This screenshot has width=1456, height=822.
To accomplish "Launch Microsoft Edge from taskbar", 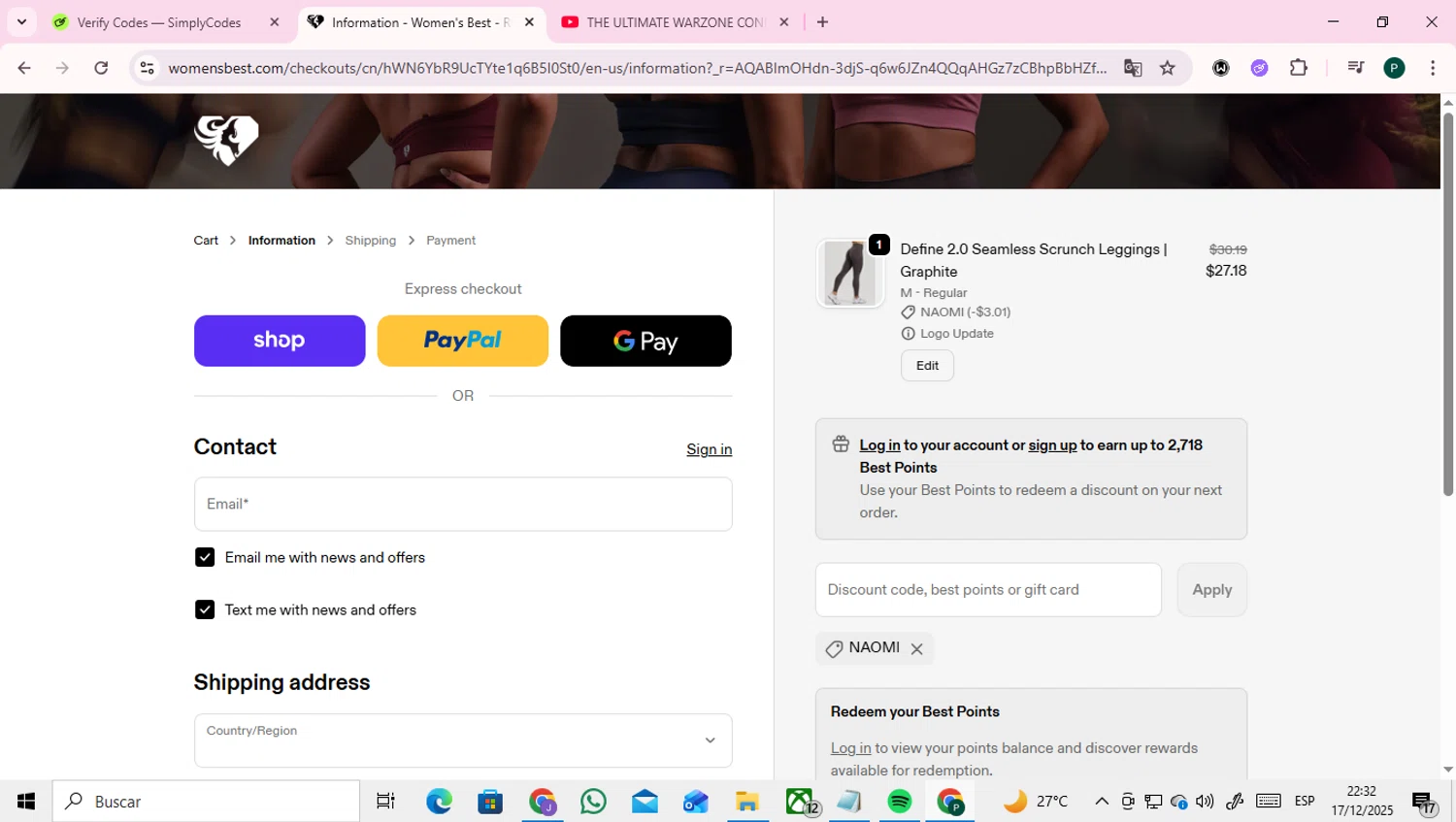I will 439,802.
